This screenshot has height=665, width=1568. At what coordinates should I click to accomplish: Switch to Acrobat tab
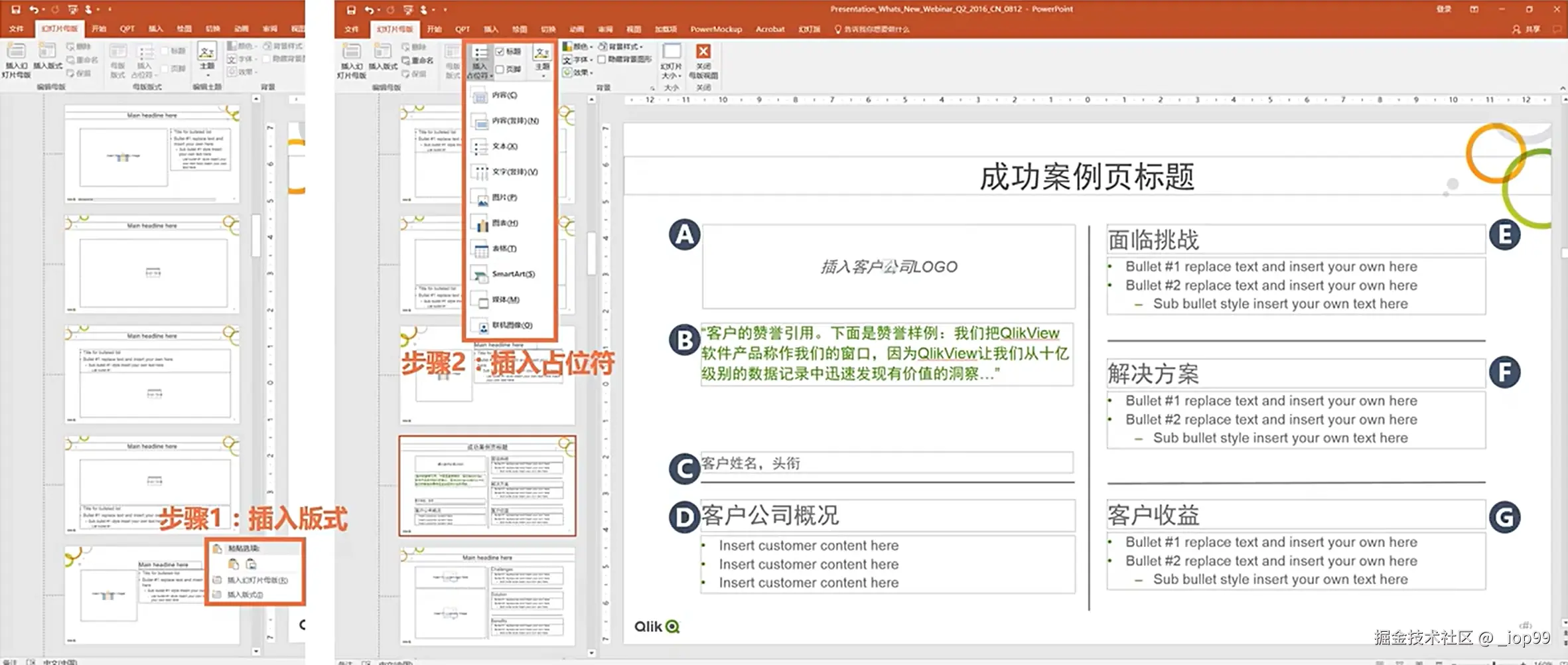coord(770,29)
